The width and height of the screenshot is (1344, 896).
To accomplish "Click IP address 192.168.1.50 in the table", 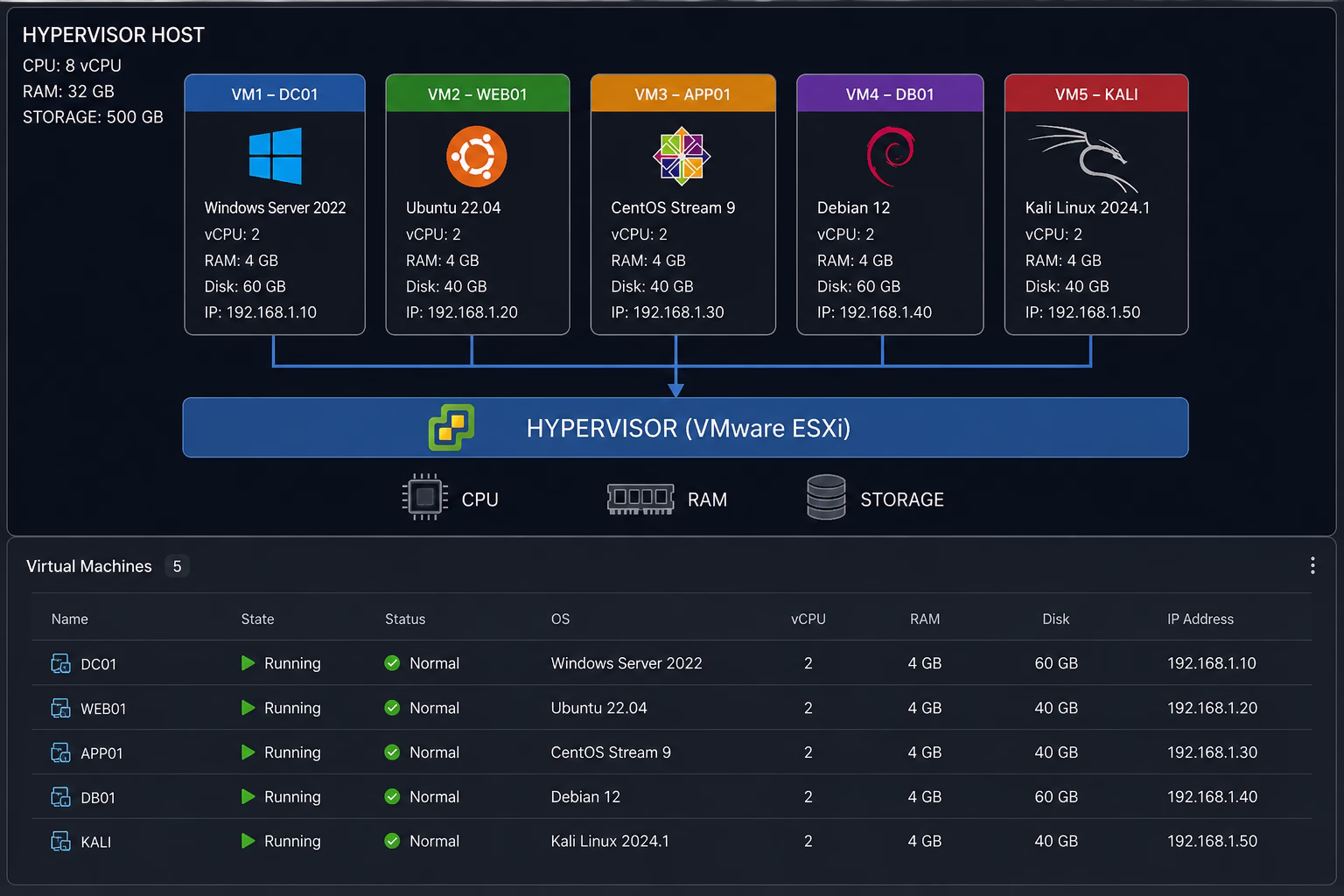I will coord(1212,841).
